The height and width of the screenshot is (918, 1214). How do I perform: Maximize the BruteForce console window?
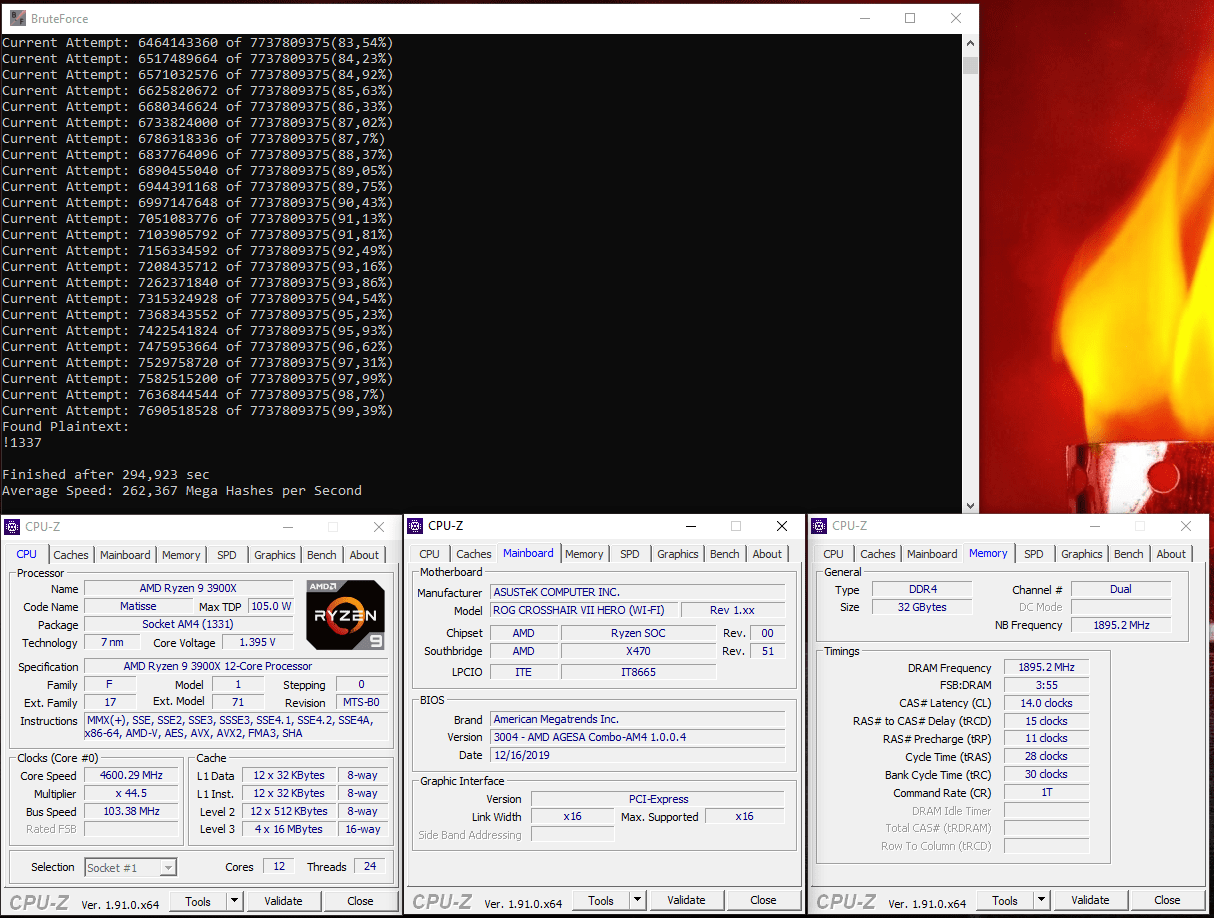point(910,18)
